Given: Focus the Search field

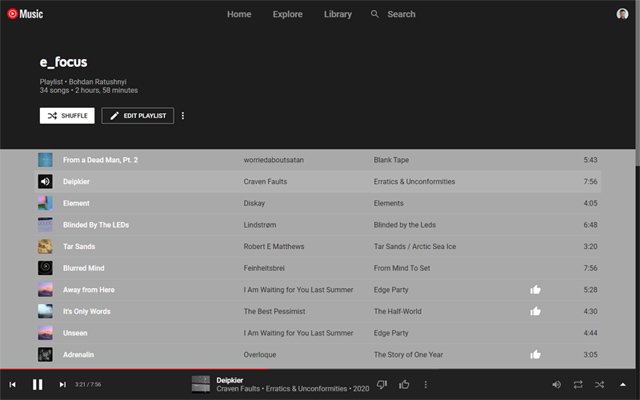Looking at the screenshot, I should point(401,14).
